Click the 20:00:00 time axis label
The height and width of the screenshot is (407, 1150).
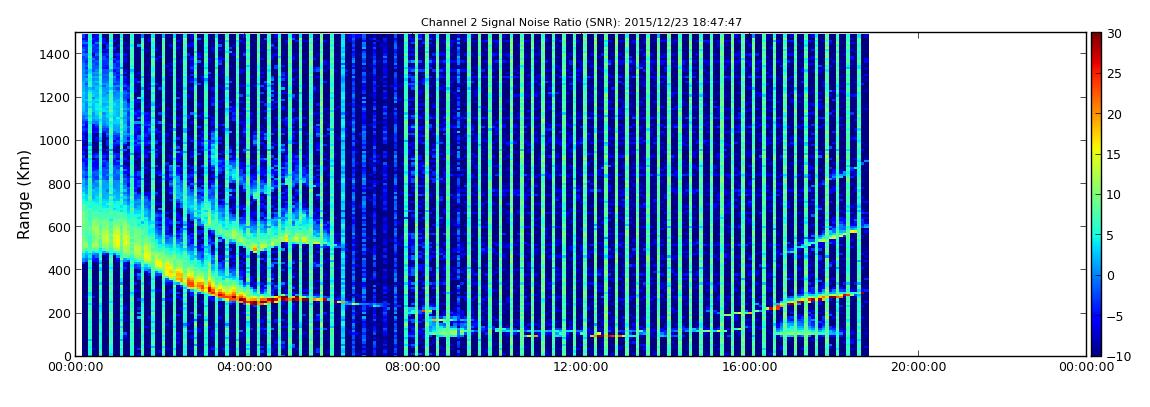pos(918,367)
